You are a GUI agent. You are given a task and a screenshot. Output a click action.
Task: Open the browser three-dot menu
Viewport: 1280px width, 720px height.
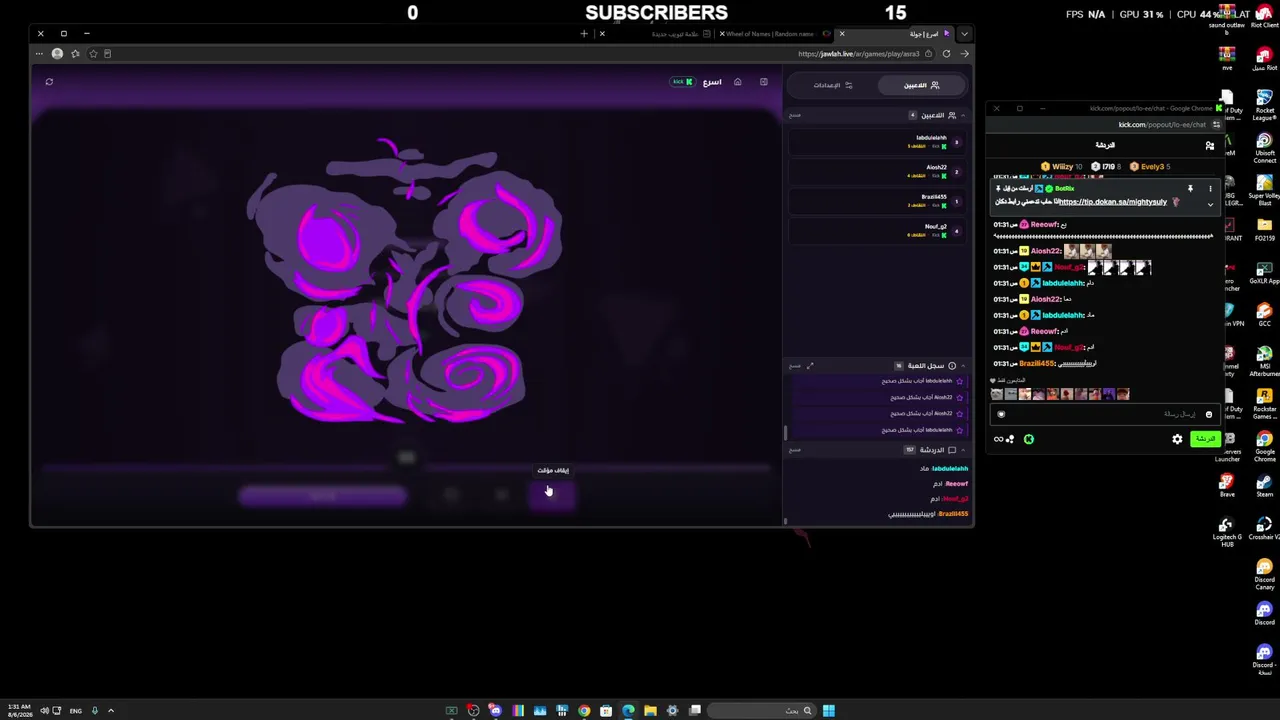click(41, 54)
